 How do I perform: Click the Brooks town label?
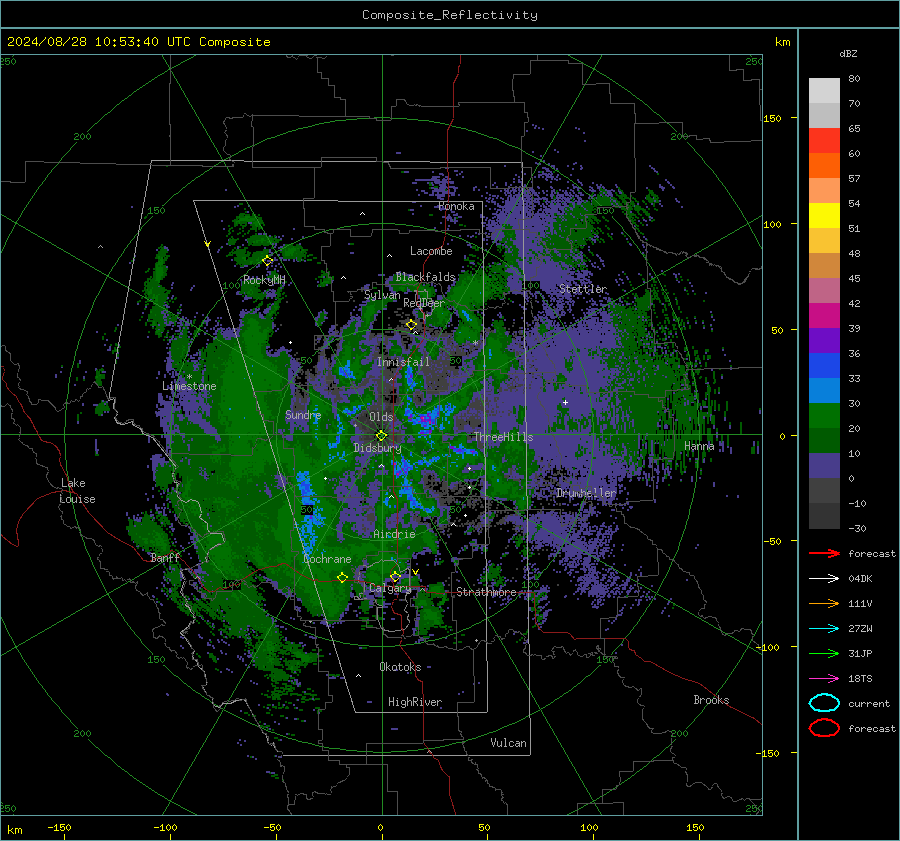[x=711, y=700]
